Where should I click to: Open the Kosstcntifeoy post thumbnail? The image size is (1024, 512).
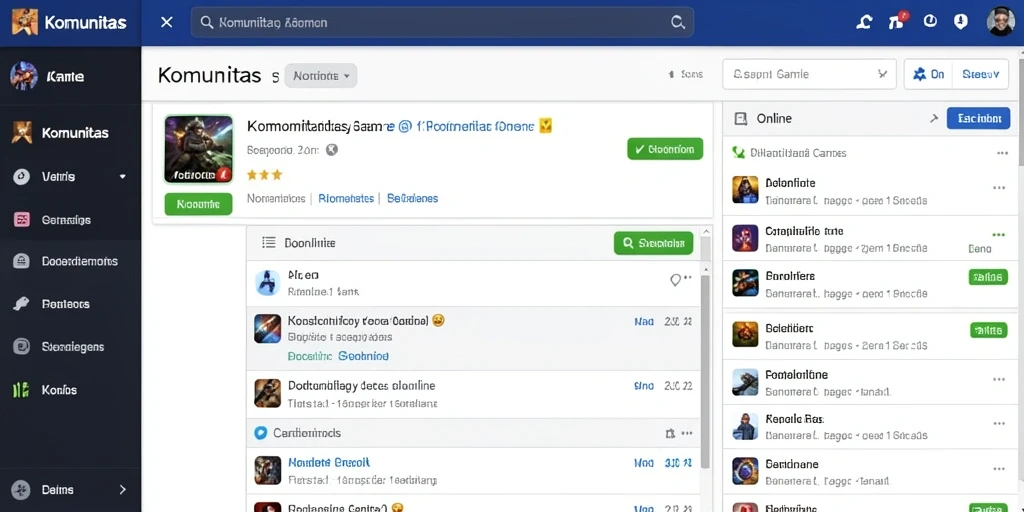[267, 328]
